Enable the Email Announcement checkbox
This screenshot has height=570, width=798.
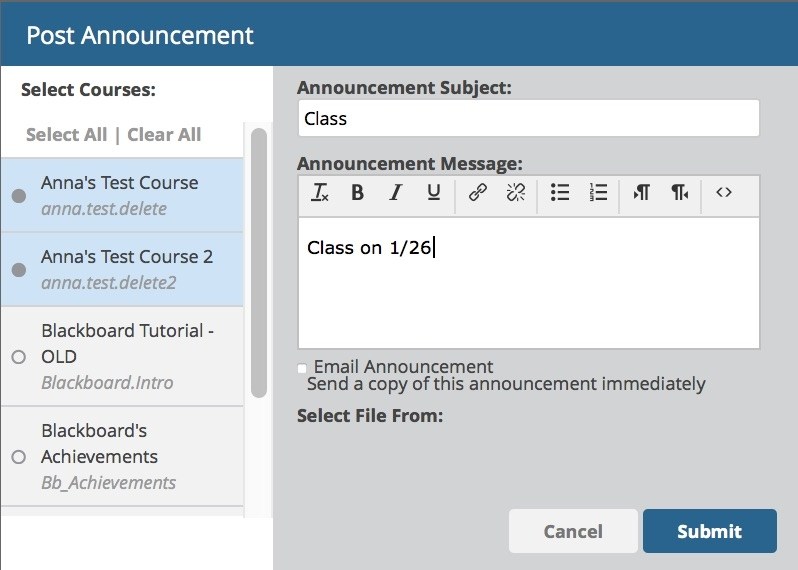click(x=303, y=368)
